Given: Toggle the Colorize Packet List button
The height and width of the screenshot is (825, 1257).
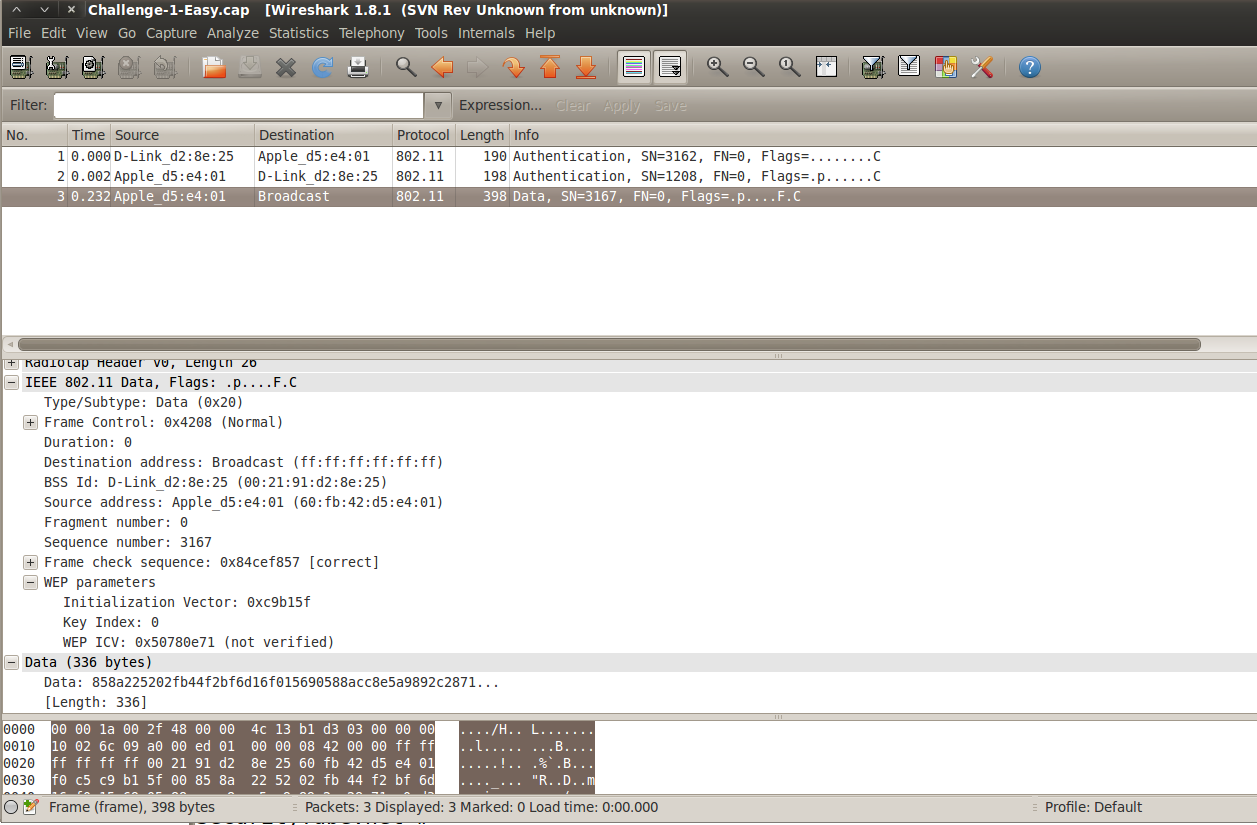Looking at the screenshot, I should (634, 67).
